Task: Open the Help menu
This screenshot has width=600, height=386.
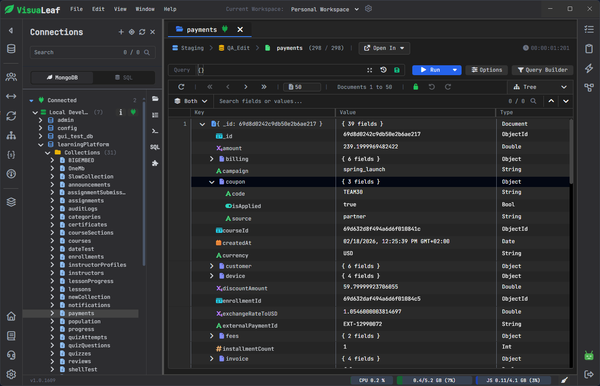Action: [x=170, y=9]
